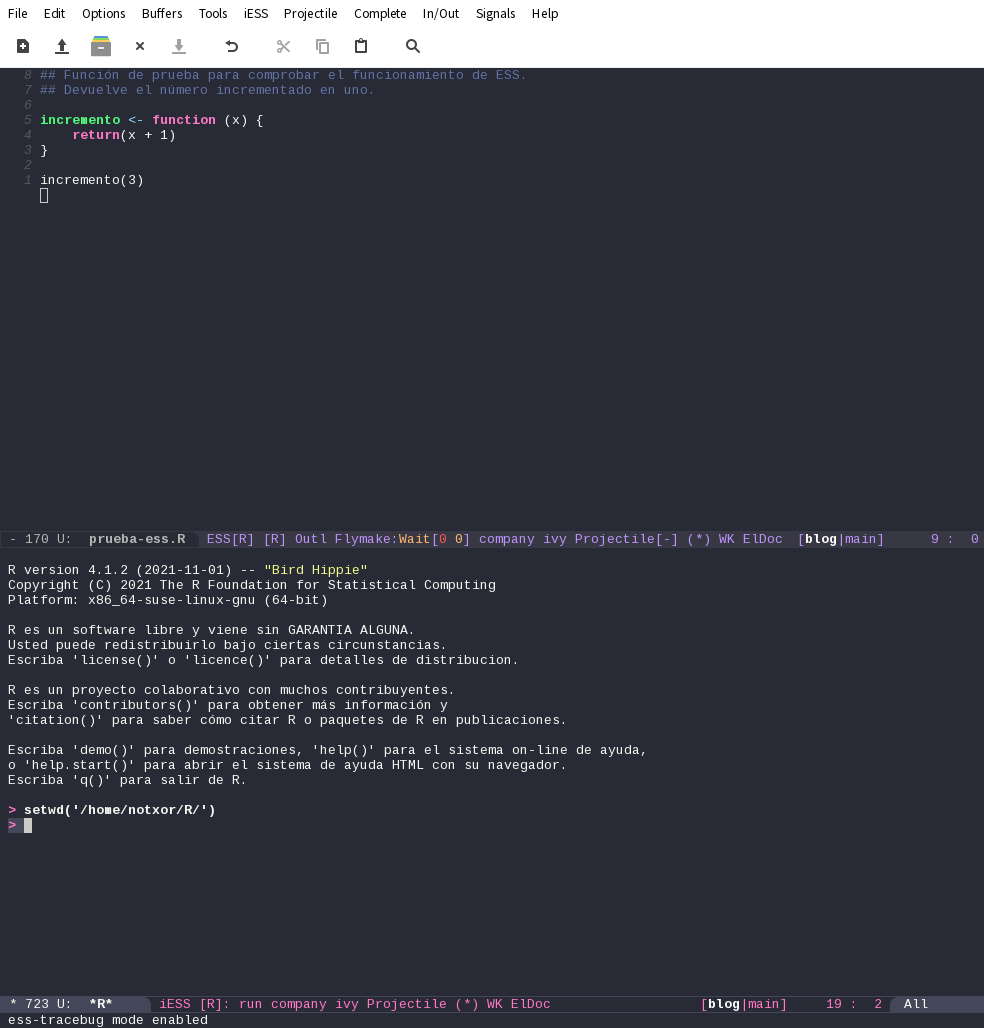Screen dimensions: 984x1028
Task: Open search using the magnifier icon
Action: [411, 46]
